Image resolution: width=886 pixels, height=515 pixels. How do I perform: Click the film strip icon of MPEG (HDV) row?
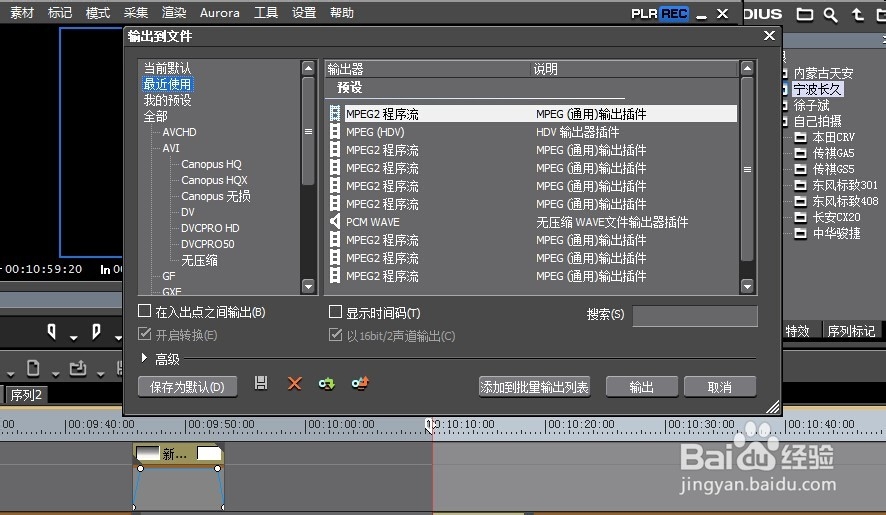[x=335, y=132]
